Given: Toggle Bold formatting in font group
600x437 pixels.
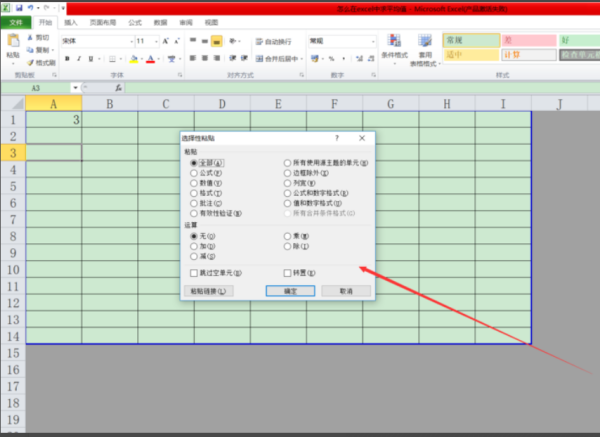Looking at the screenshot, I should click(67, 59).
